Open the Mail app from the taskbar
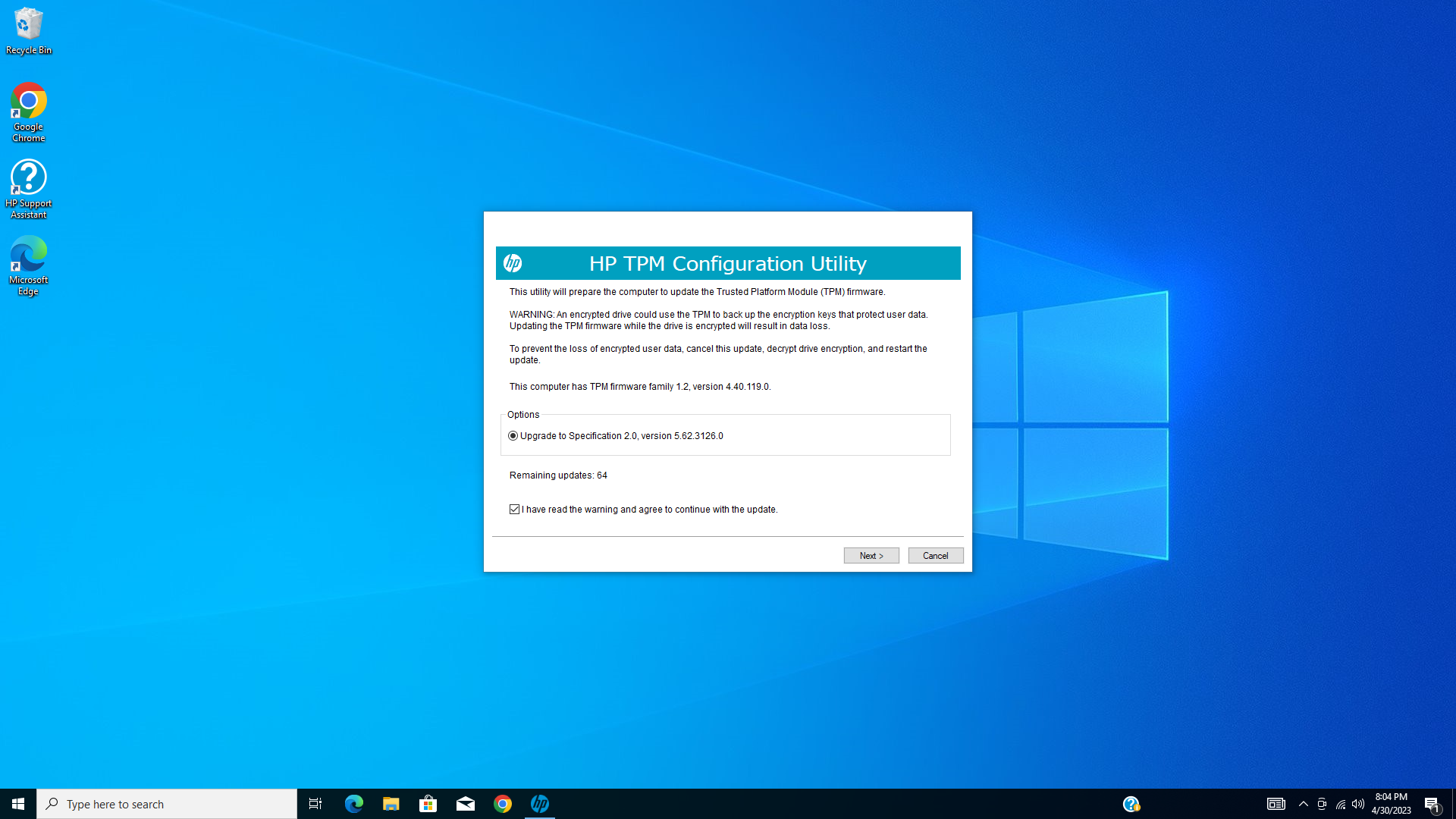 pyautogui.click(x=466, y=803)
